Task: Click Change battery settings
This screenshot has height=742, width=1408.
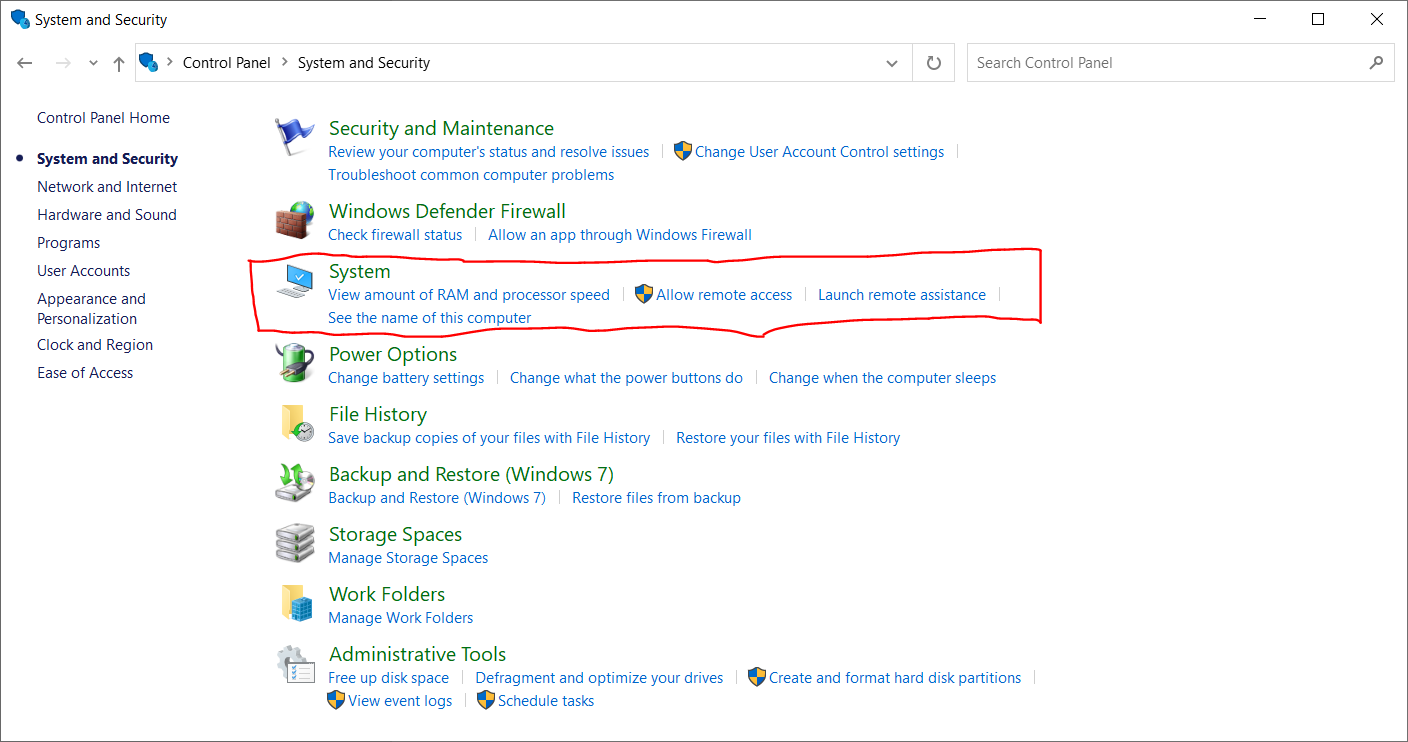Action: tap(406, 378)
